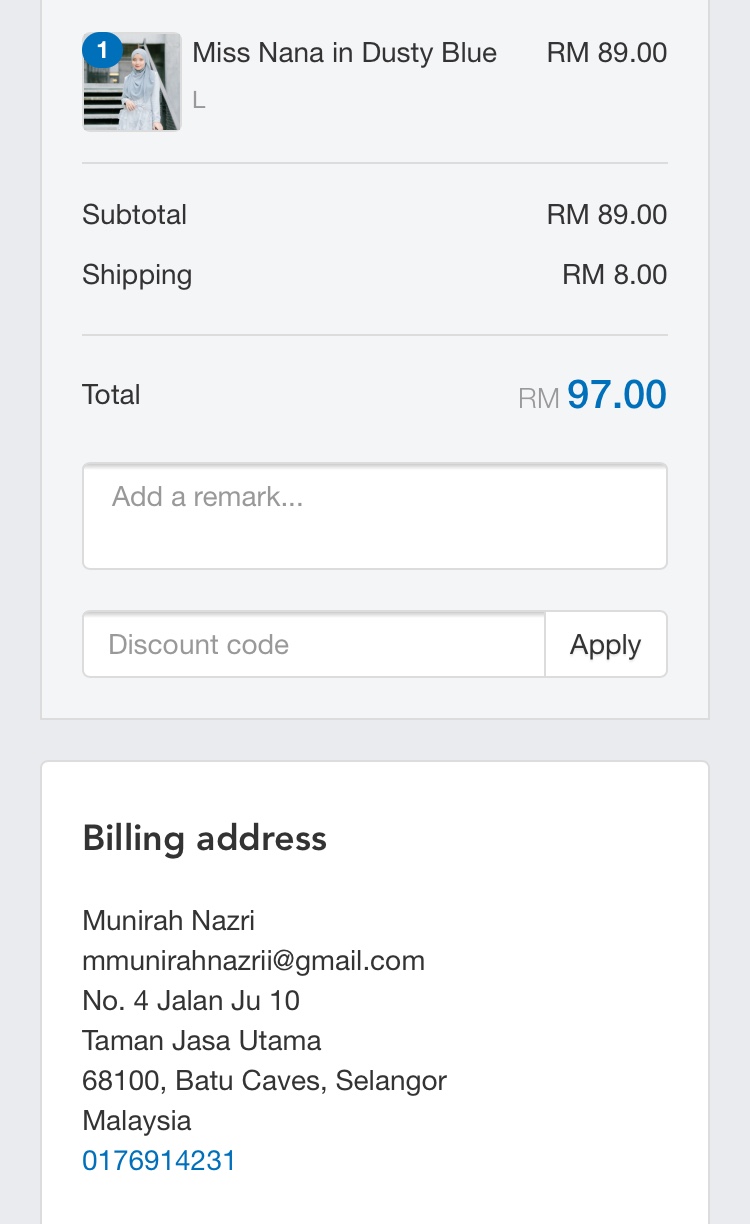The image size is (750, 1224).
Task: Open the Miss Nana product thumbnail
Action: (x=132, y=82)
